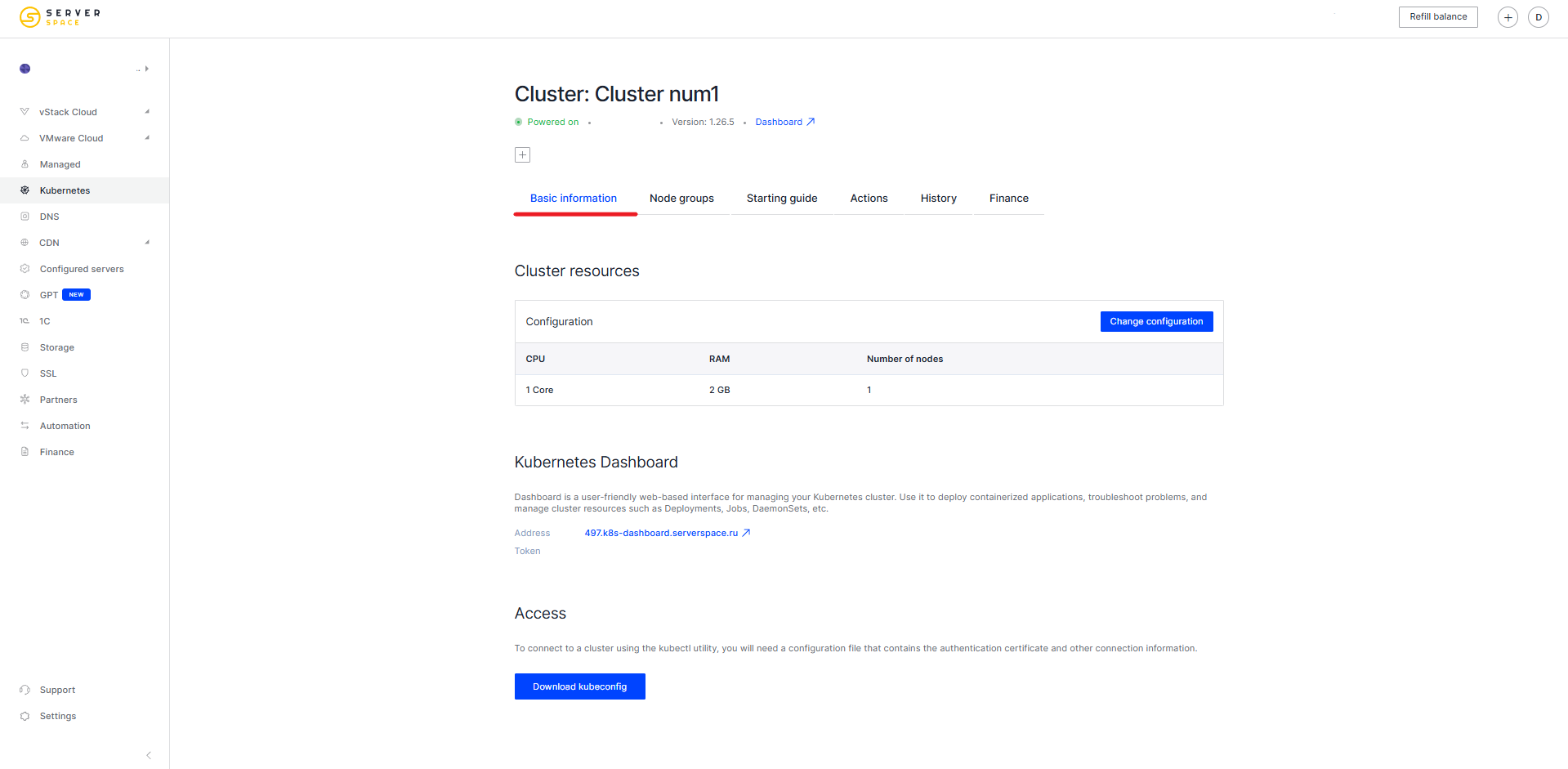Click the add tag plus box icon
This screenshot has height=769, width=1568.
coord(523,155)
